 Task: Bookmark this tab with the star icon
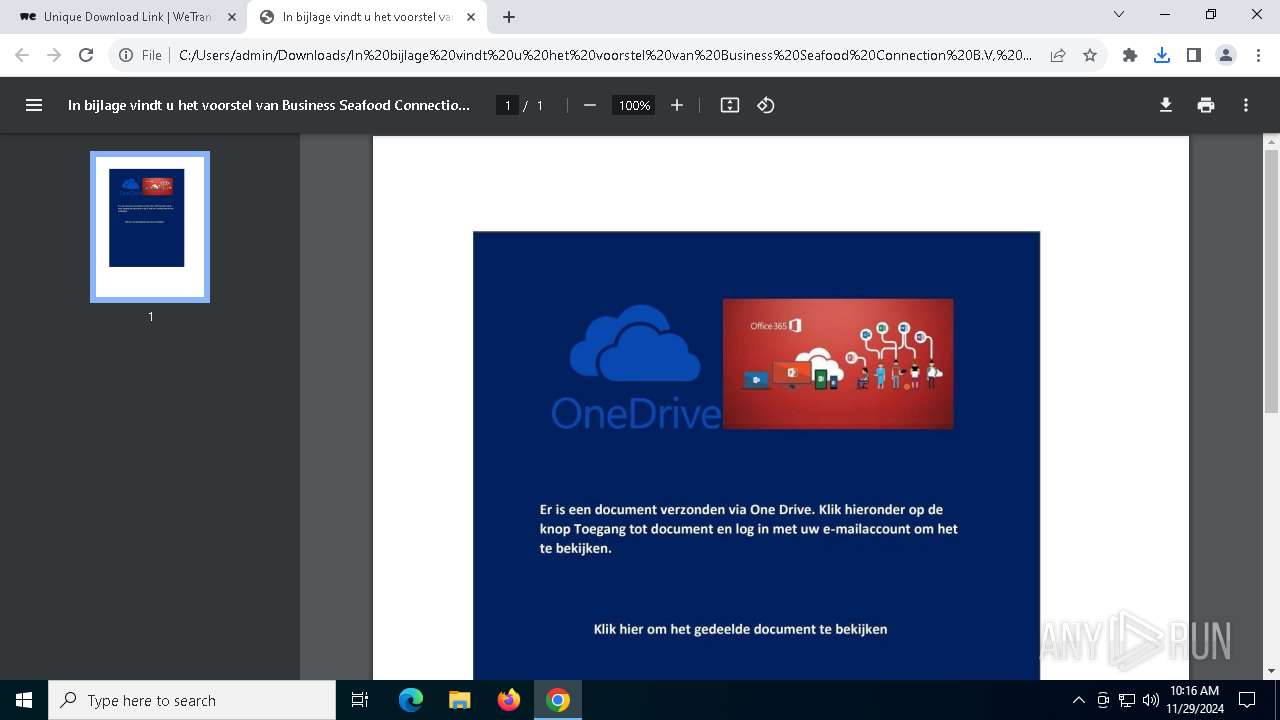1090,56
